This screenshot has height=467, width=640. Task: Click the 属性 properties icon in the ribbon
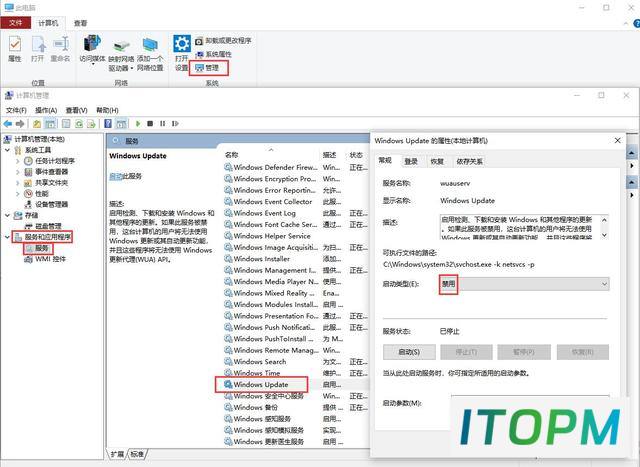(15, 49)
